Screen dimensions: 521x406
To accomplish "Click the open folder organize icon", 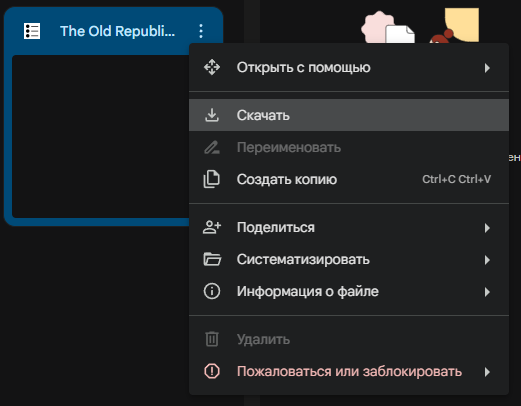I will pyautogui.click(x=212, y=259).
